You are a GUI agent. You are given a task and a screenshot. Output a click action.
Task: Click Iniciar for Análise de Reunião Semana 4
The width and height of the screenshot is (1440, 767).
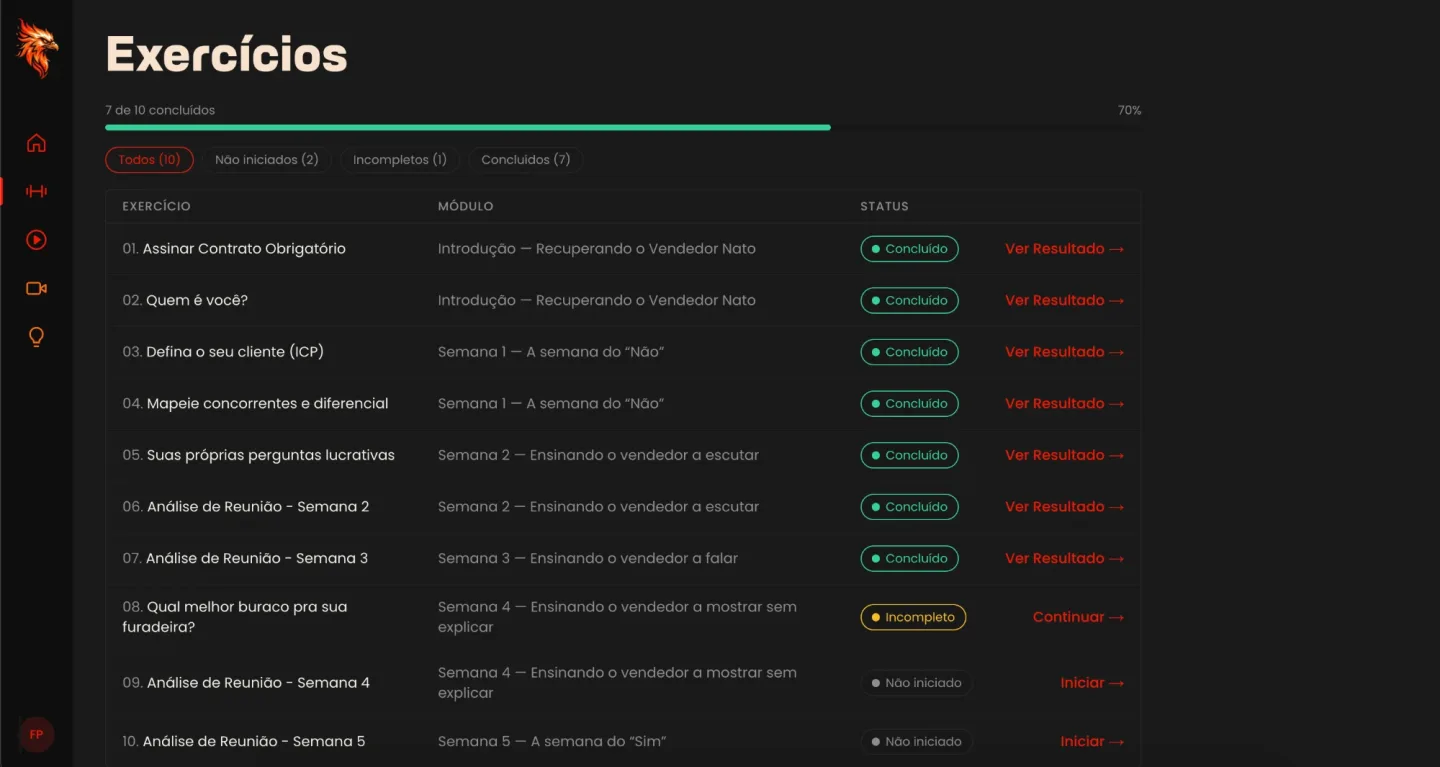coord(1092,683)
